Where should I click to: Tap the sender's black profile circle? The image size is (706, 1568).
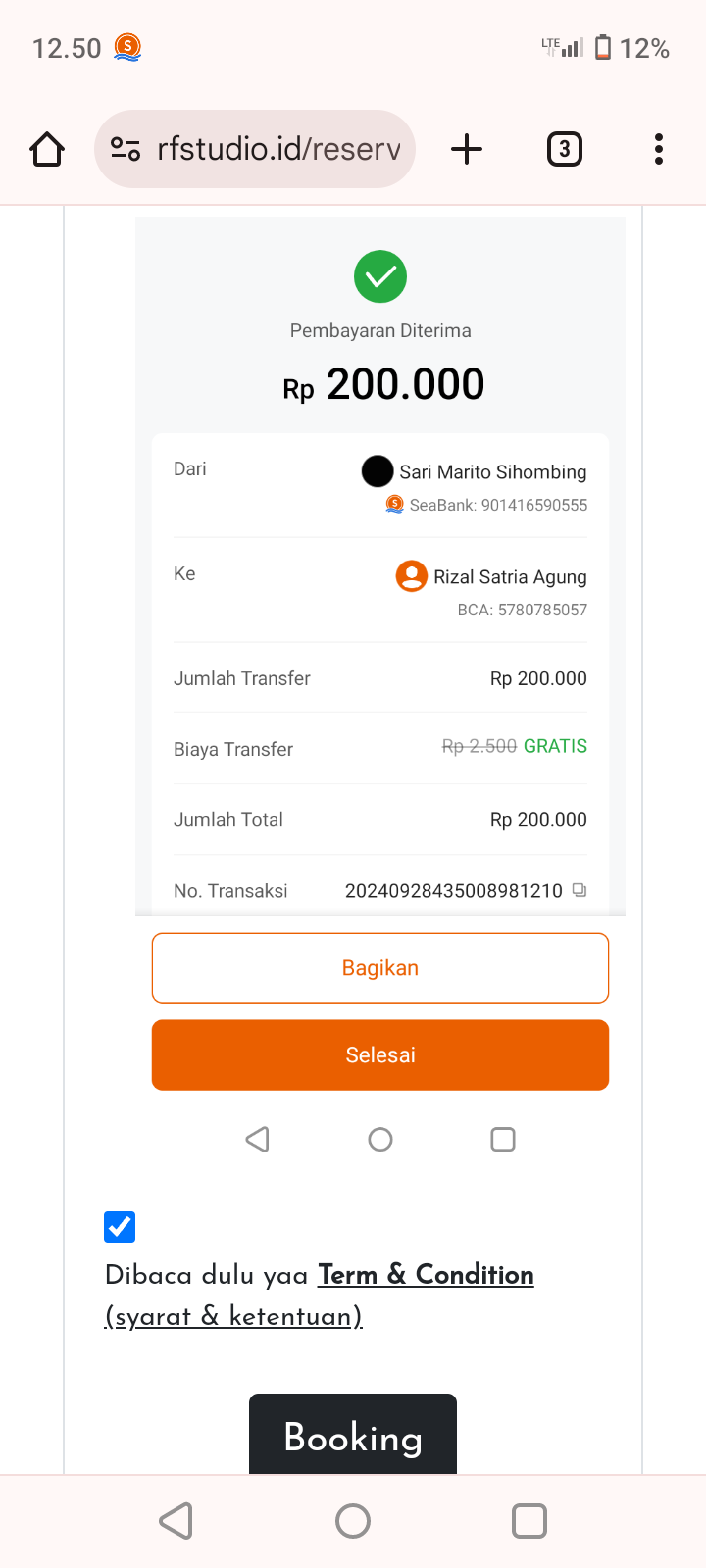[x=378, y=471]
